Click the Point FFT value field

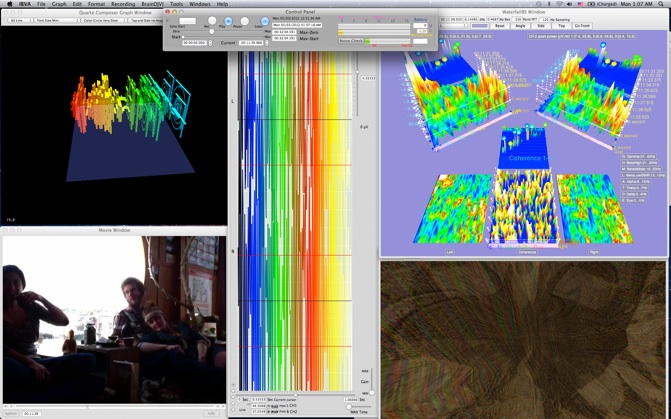pyautogui.click(x=518, y=20)
